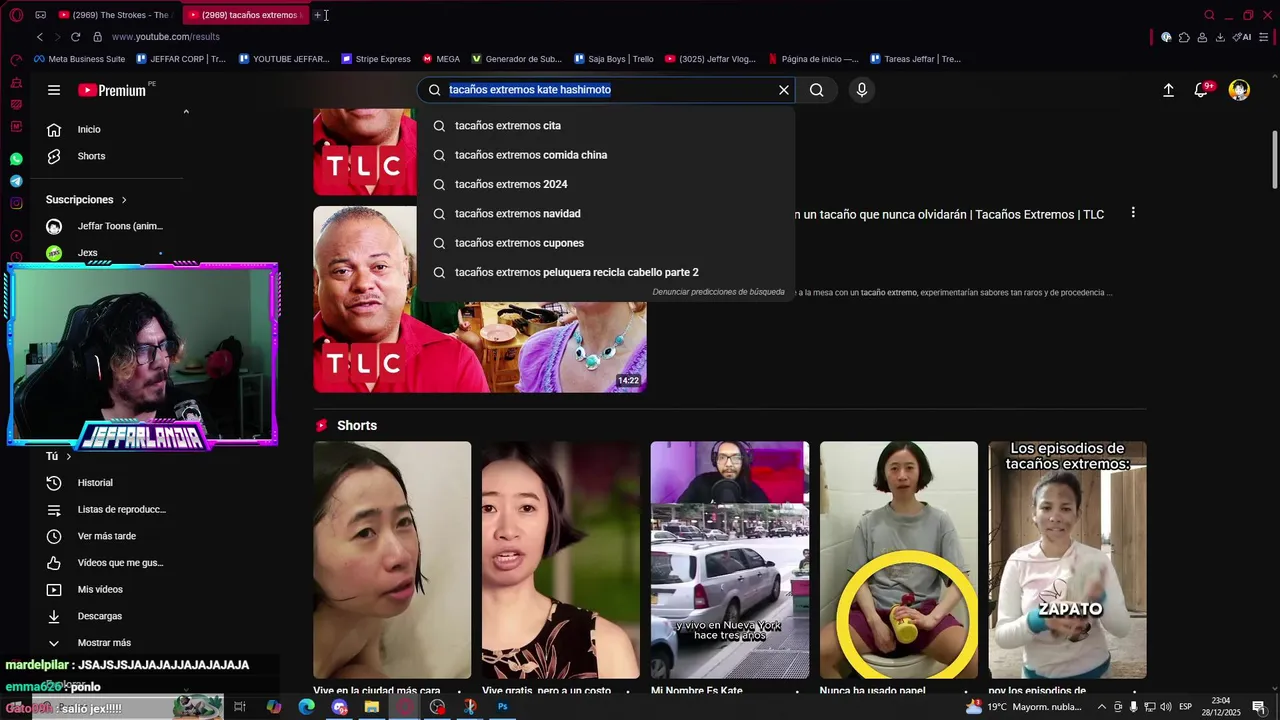Open Nunca ha usado papel short
Viewport: 1280px width, 720px height.
[x=899, y=560]
